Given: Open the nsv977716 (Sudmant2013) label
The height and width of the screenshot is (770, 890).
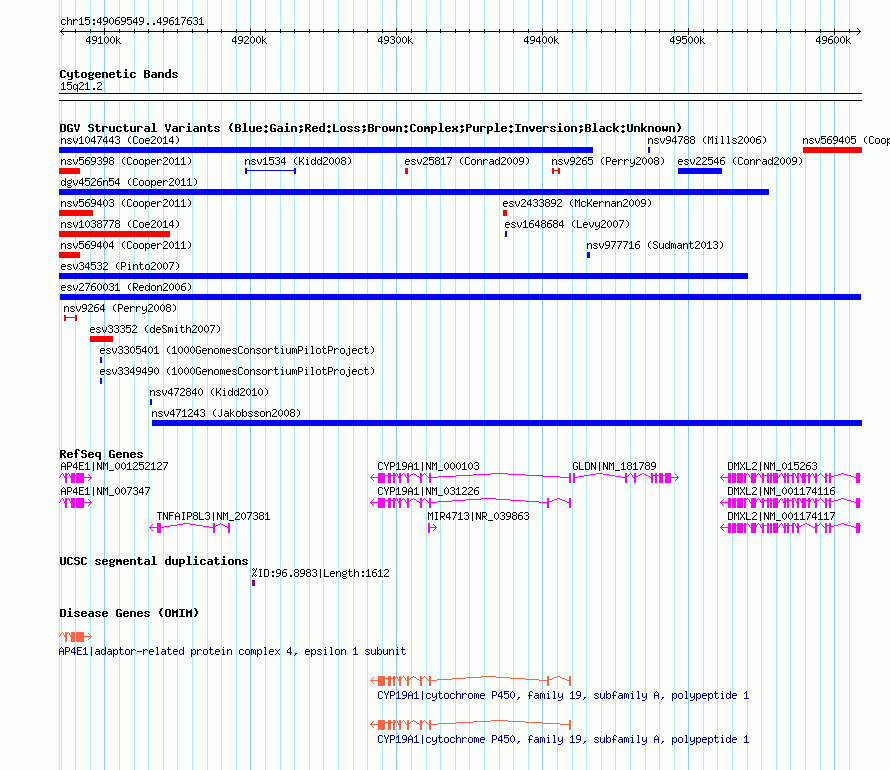Looking at the screenshot, I should click(x=655, y=245).
